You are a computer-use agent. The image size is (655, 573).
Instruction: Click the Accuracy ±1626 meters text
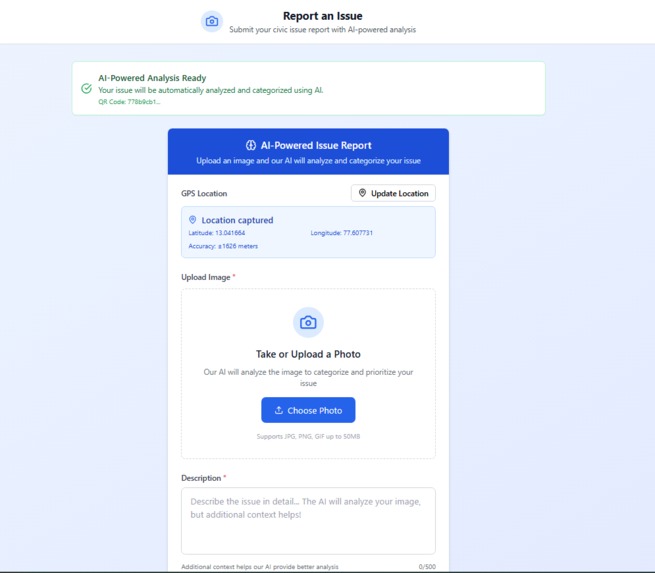coord(223,246)
